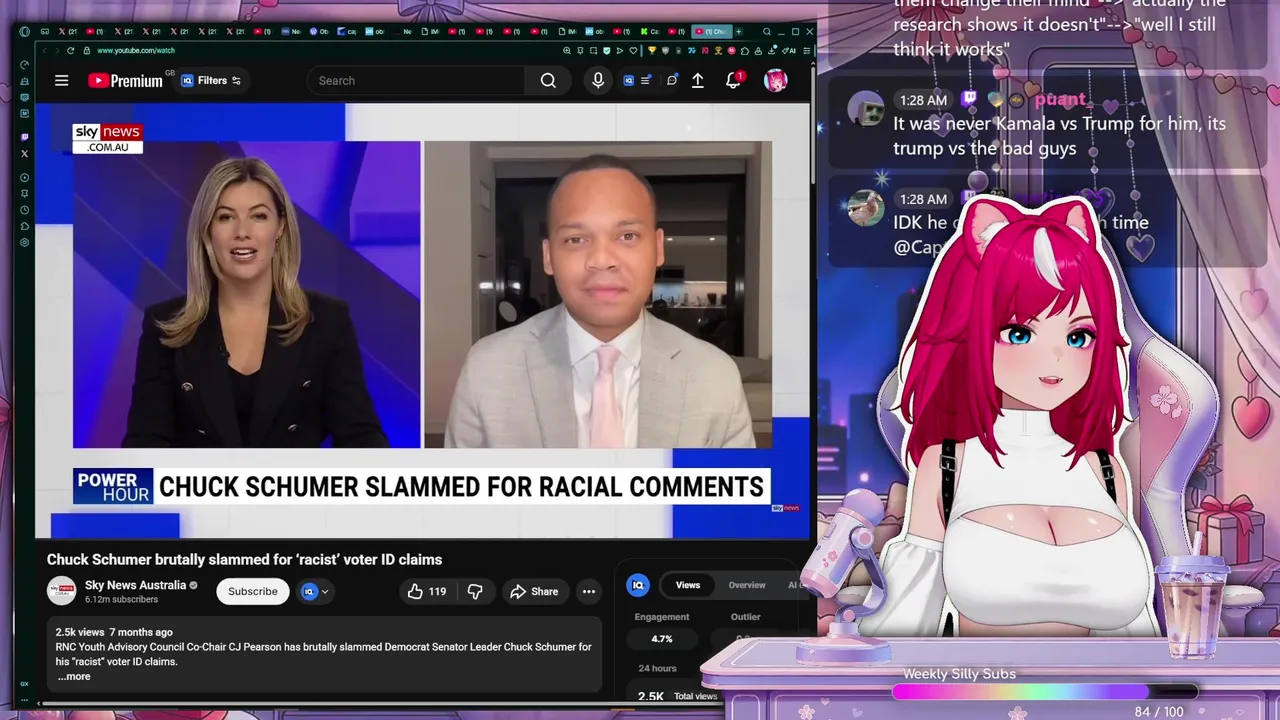Click the magnifier search submit button
Viewport: 1280px width, 720px height.
click(548, 81)
